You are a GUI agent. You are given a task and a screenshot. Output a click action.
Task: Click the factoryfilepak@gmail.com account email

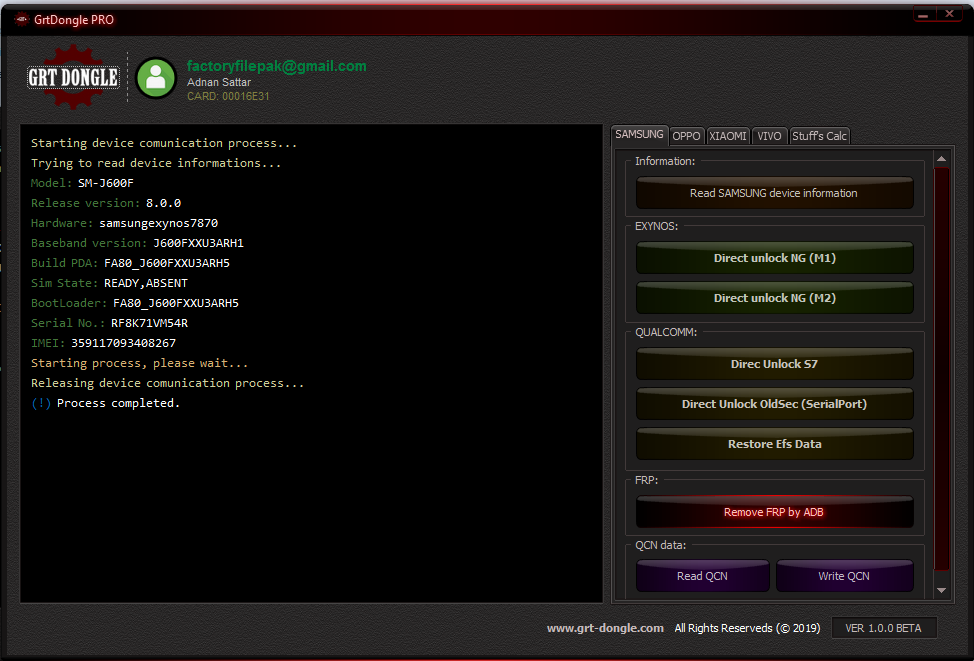pos(276,66)
